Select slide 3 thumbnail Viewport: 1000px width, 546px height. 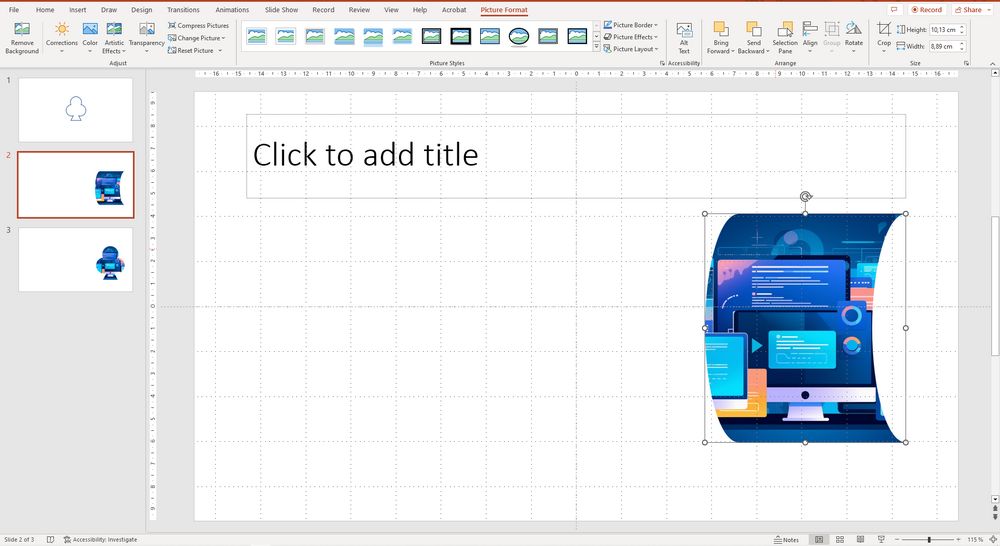click(75, 260)
